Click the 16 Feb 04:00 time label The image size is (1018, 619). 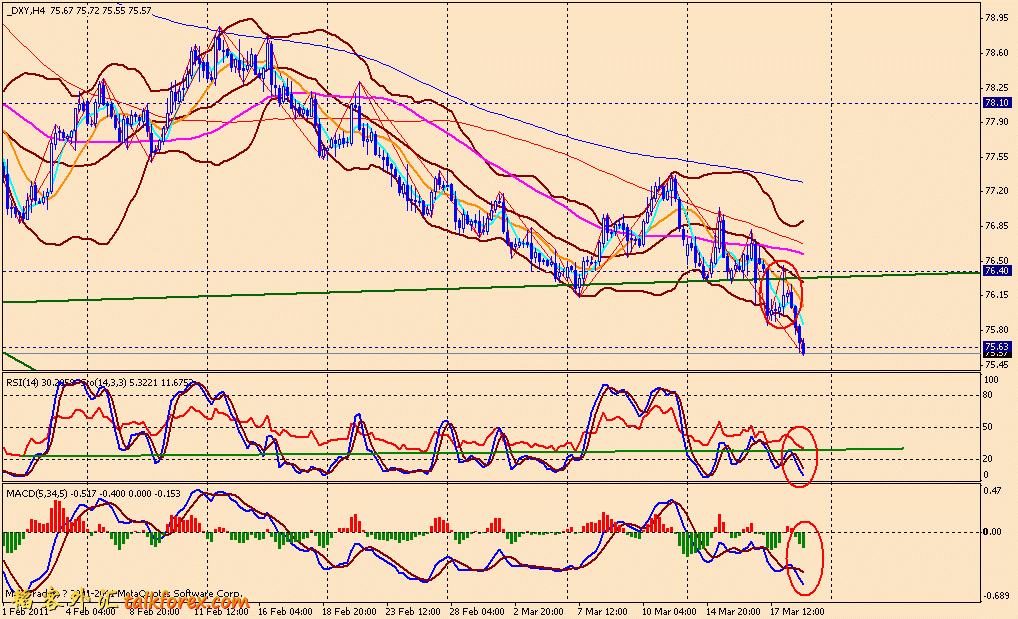pyautogui.click(x=285, y=612)
